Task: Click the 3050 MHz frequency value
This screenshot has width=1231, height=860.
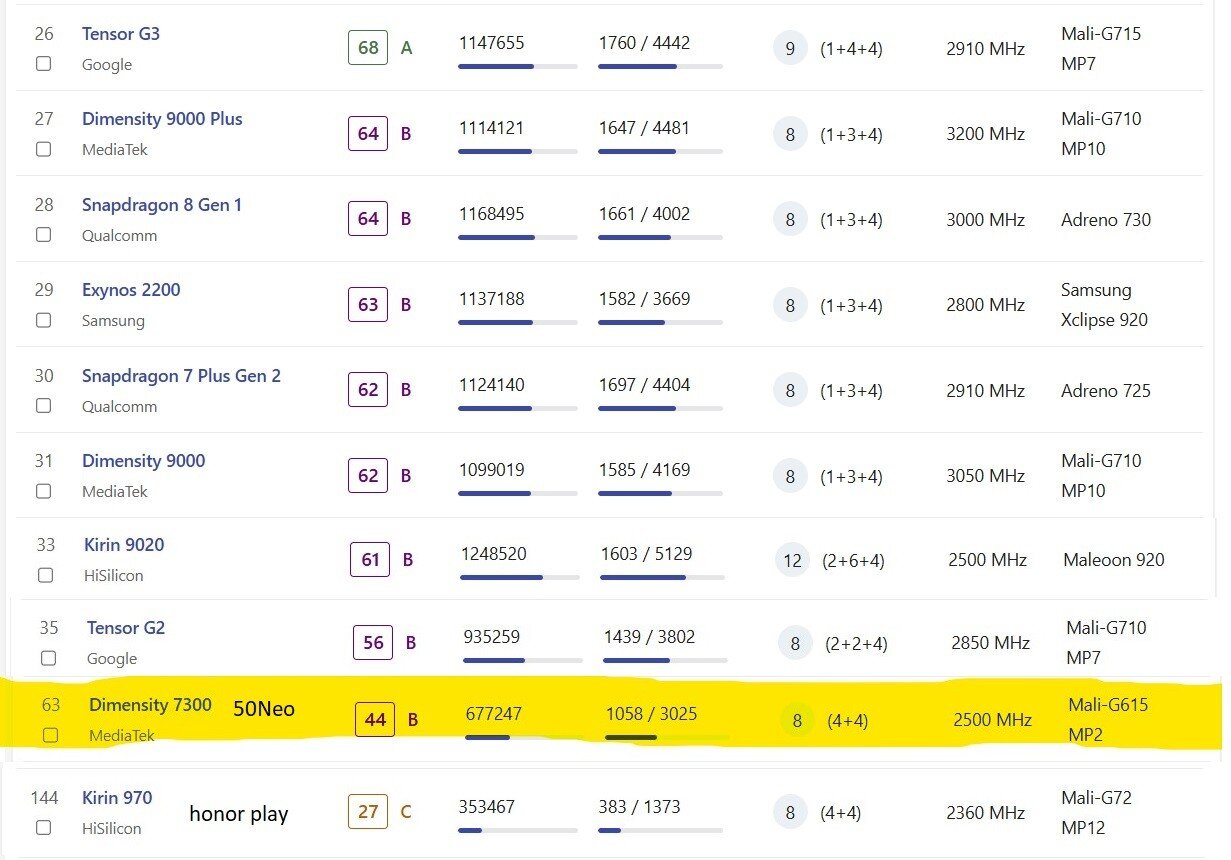Action: click(x=986, y=476)
